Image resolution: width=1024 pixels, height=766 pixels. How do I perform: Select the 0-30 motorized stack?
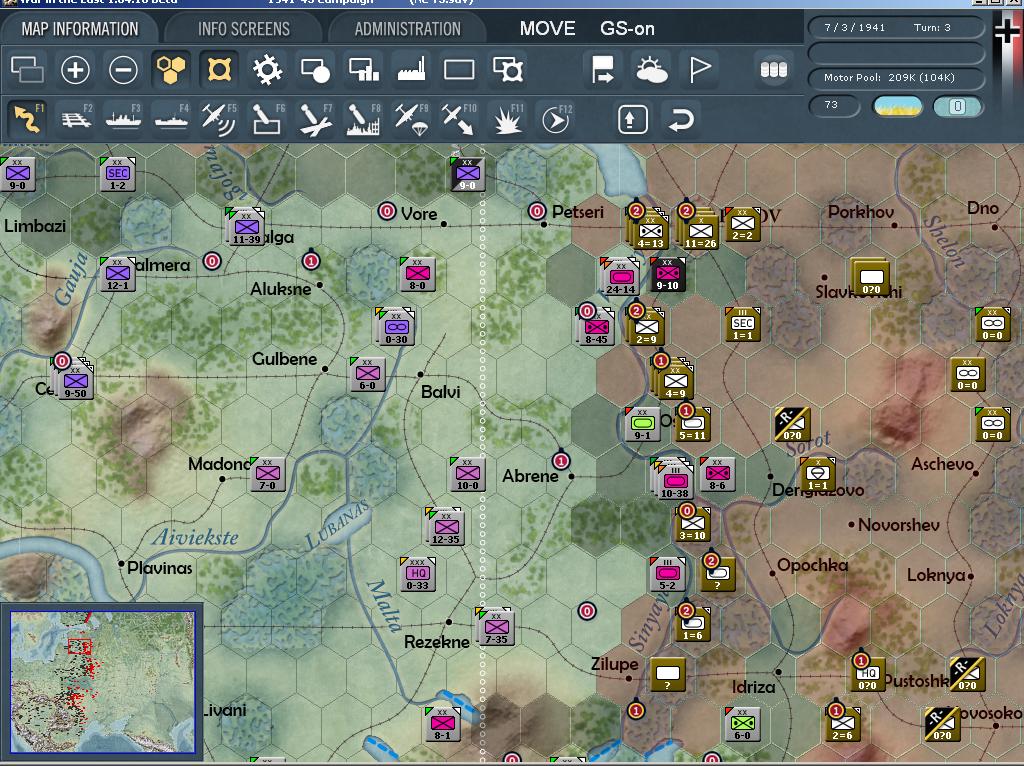[396, 327]
